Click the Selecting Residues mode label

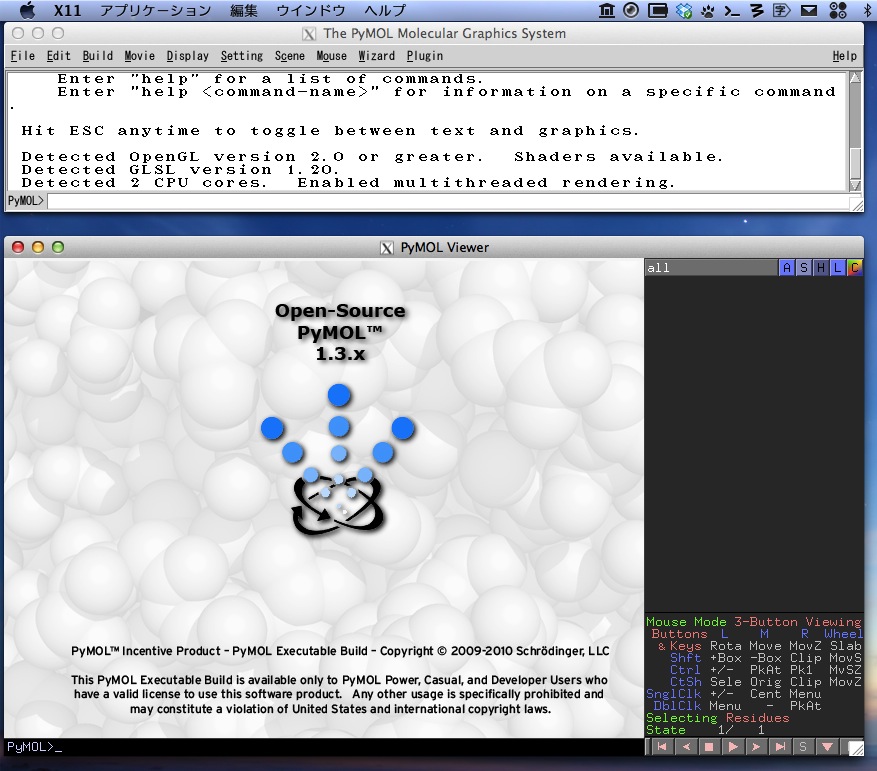(x=718, y=718)
